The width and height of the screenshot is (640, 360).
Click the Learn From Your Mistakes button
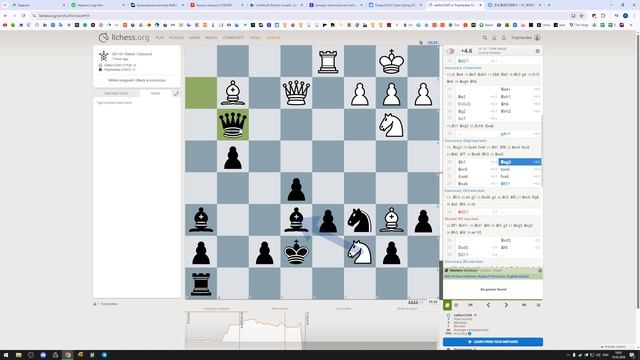(493, 342)
